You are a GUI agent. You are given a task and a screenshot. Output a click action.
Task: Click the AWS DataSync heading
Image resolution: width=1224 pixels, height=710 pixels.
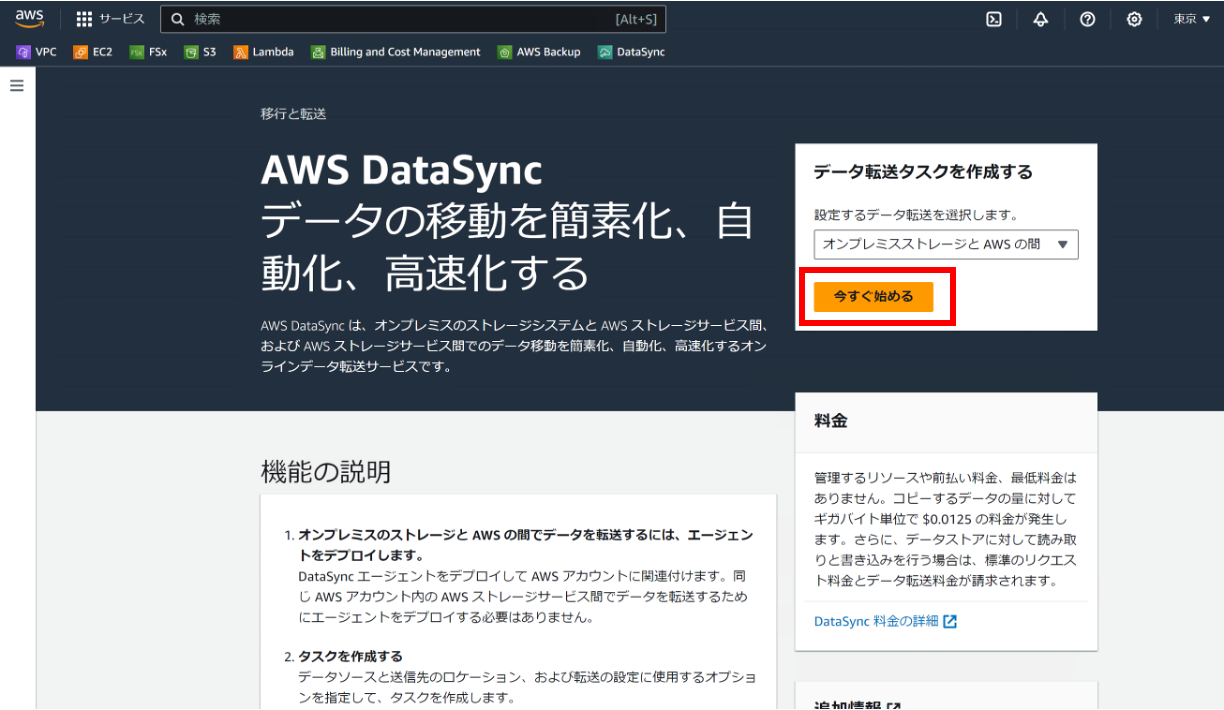click(401, 171)
